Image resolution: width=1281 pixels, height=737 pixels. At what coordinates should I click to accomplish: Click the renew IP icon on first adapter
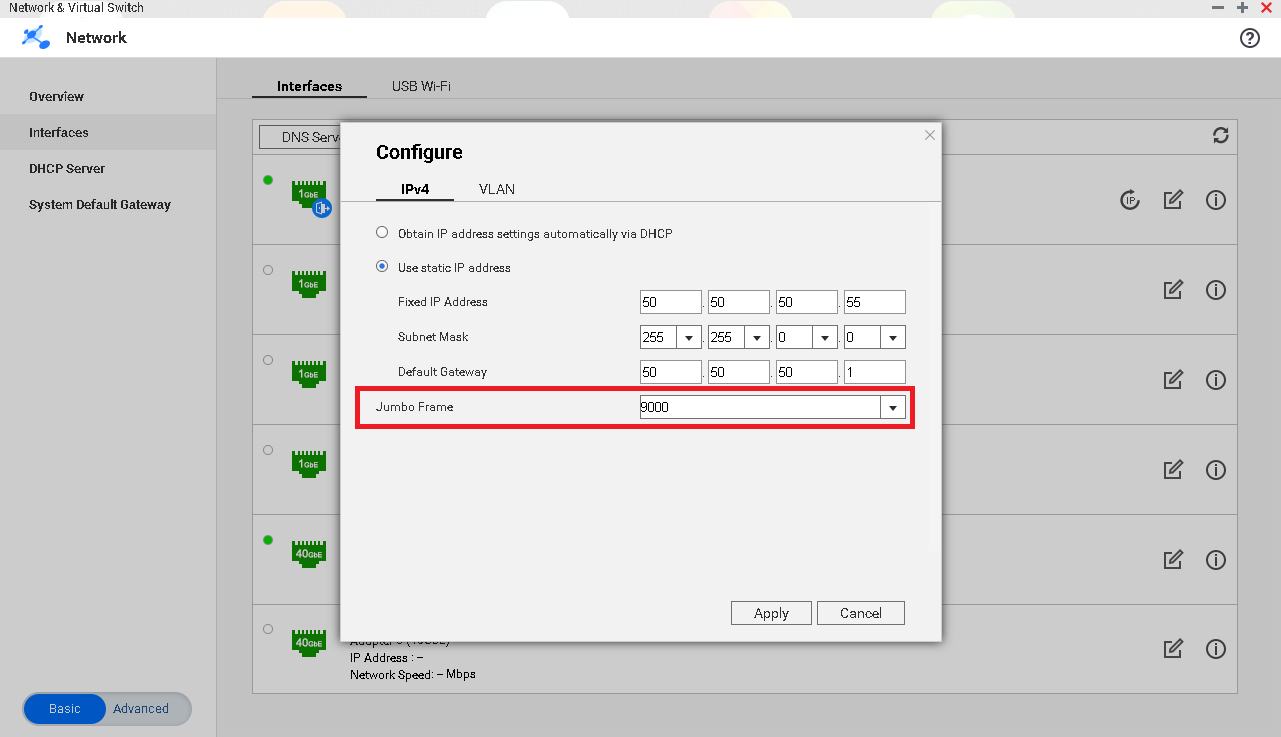pos(1130,200)
